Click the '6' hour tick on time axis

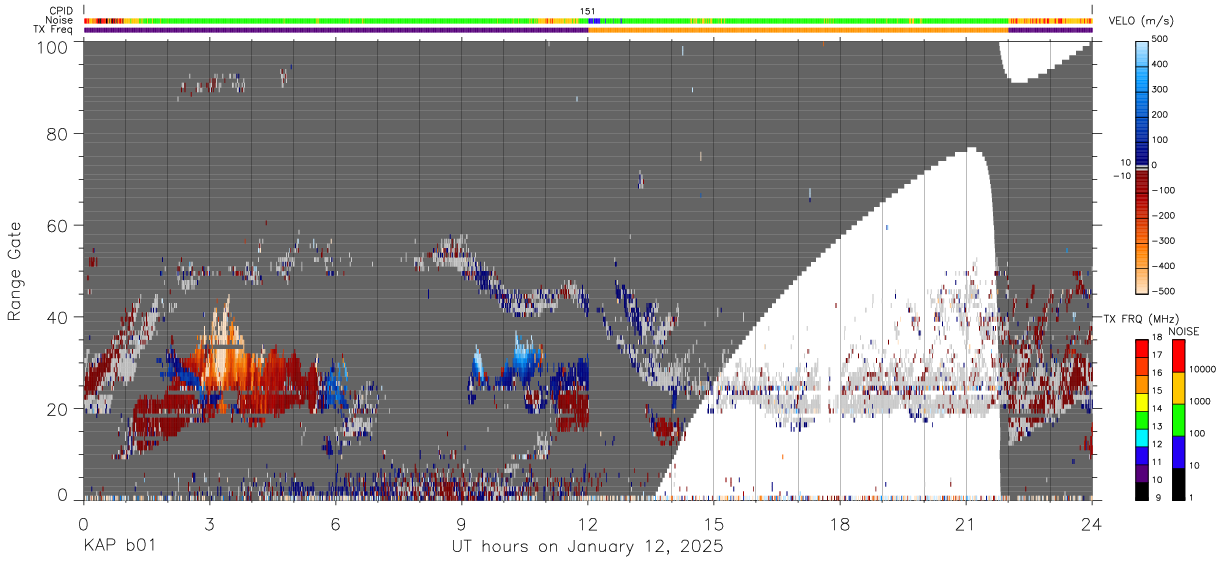tap(336, 522)
